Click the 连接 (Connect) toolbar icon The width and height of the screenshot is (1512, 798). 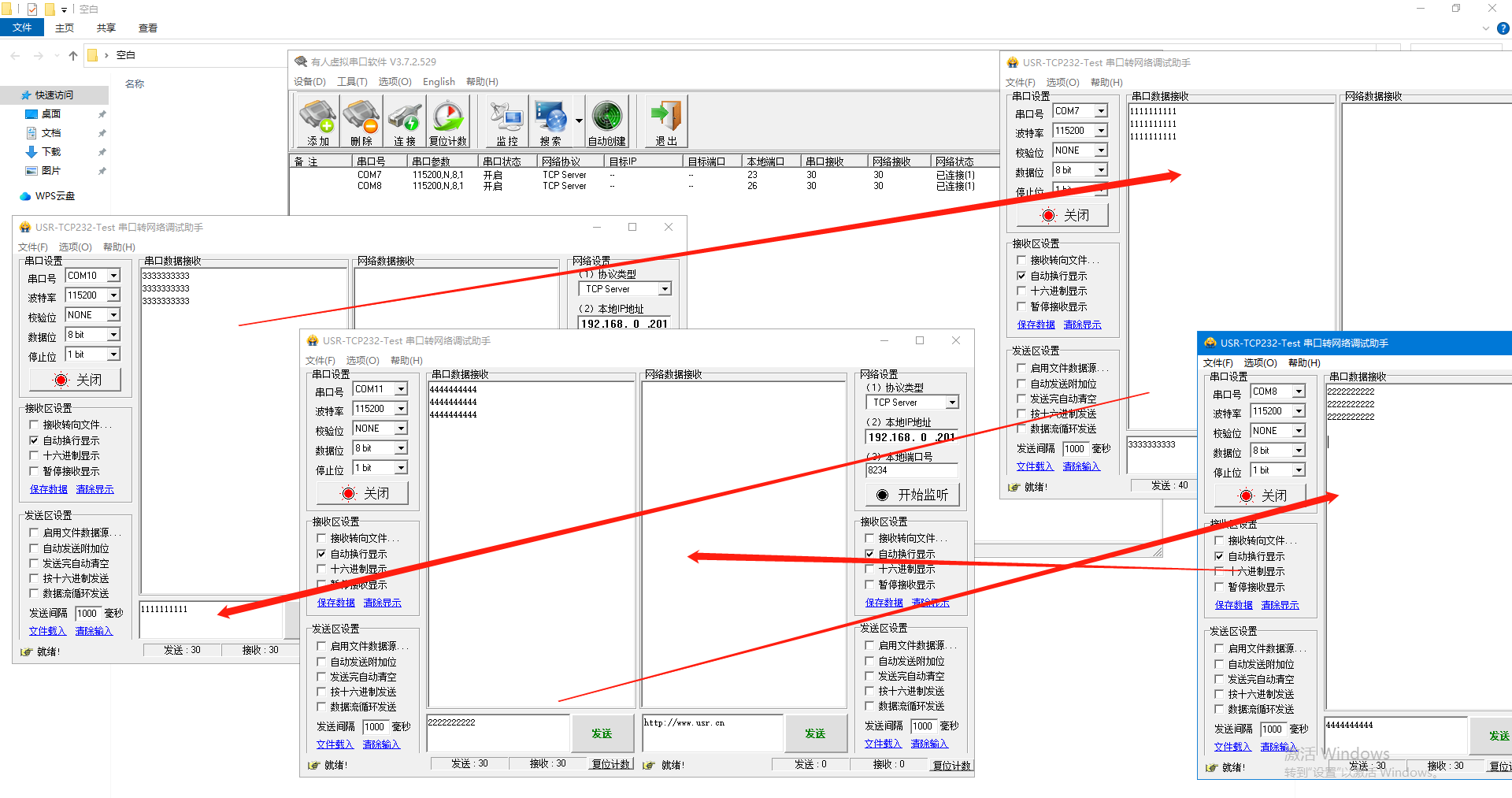[x=405, y=122]
